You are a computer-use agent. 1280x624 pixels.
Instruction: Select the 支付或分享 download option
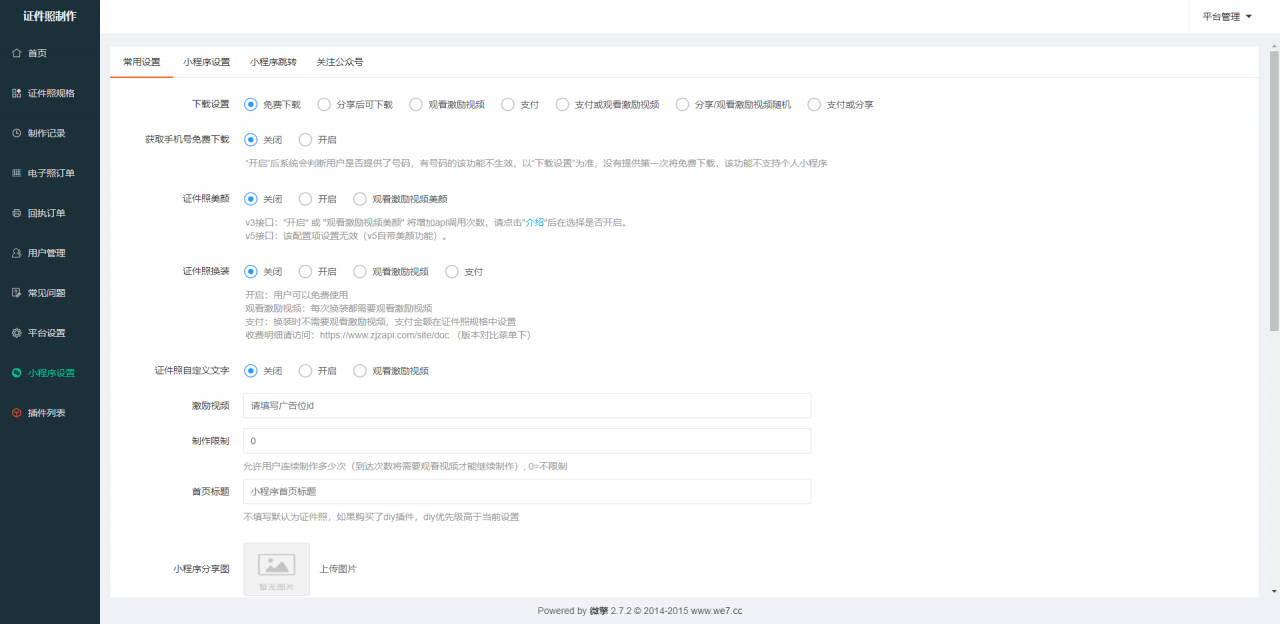pyautogui.click(x=814, y=104)
